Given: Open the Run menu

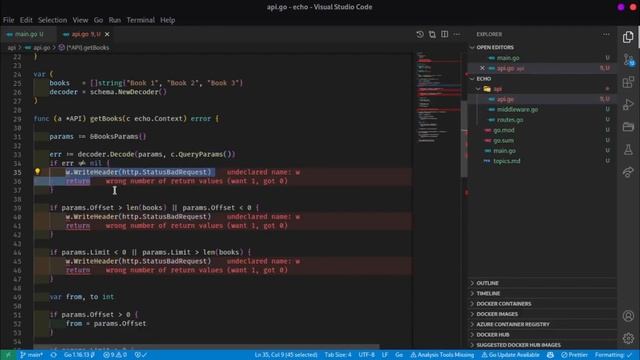Looking at the screenshot, I should [x=115, y=20].
